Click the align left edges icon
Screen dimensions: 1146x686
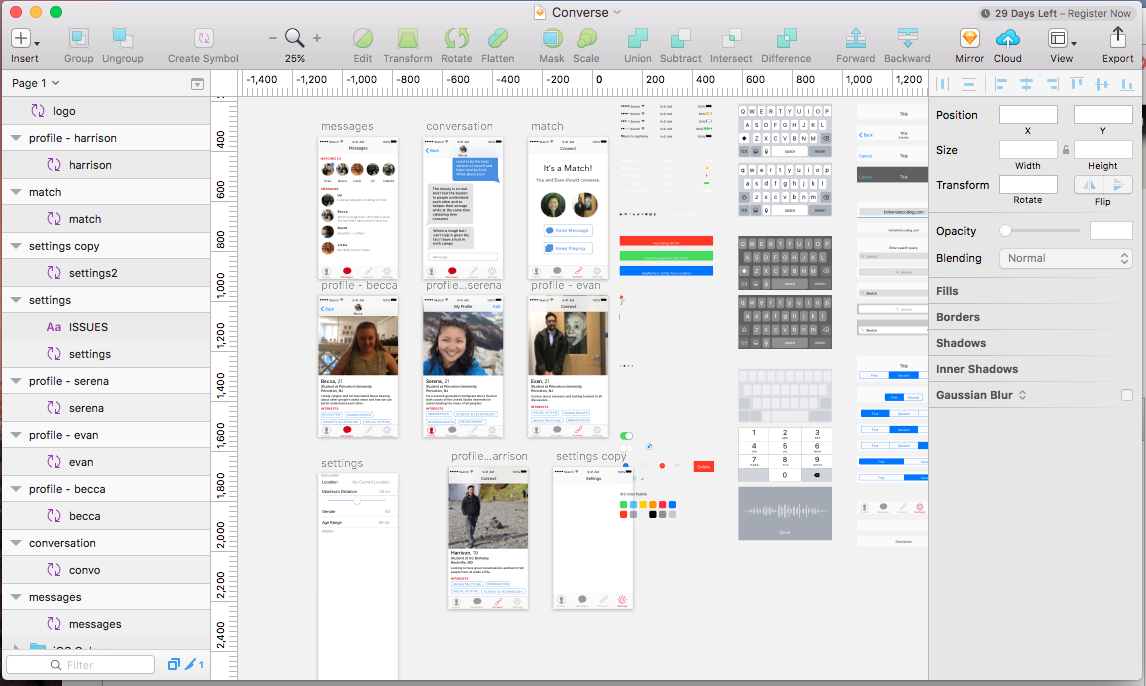pyautogui.click(x=1001, y=85)
